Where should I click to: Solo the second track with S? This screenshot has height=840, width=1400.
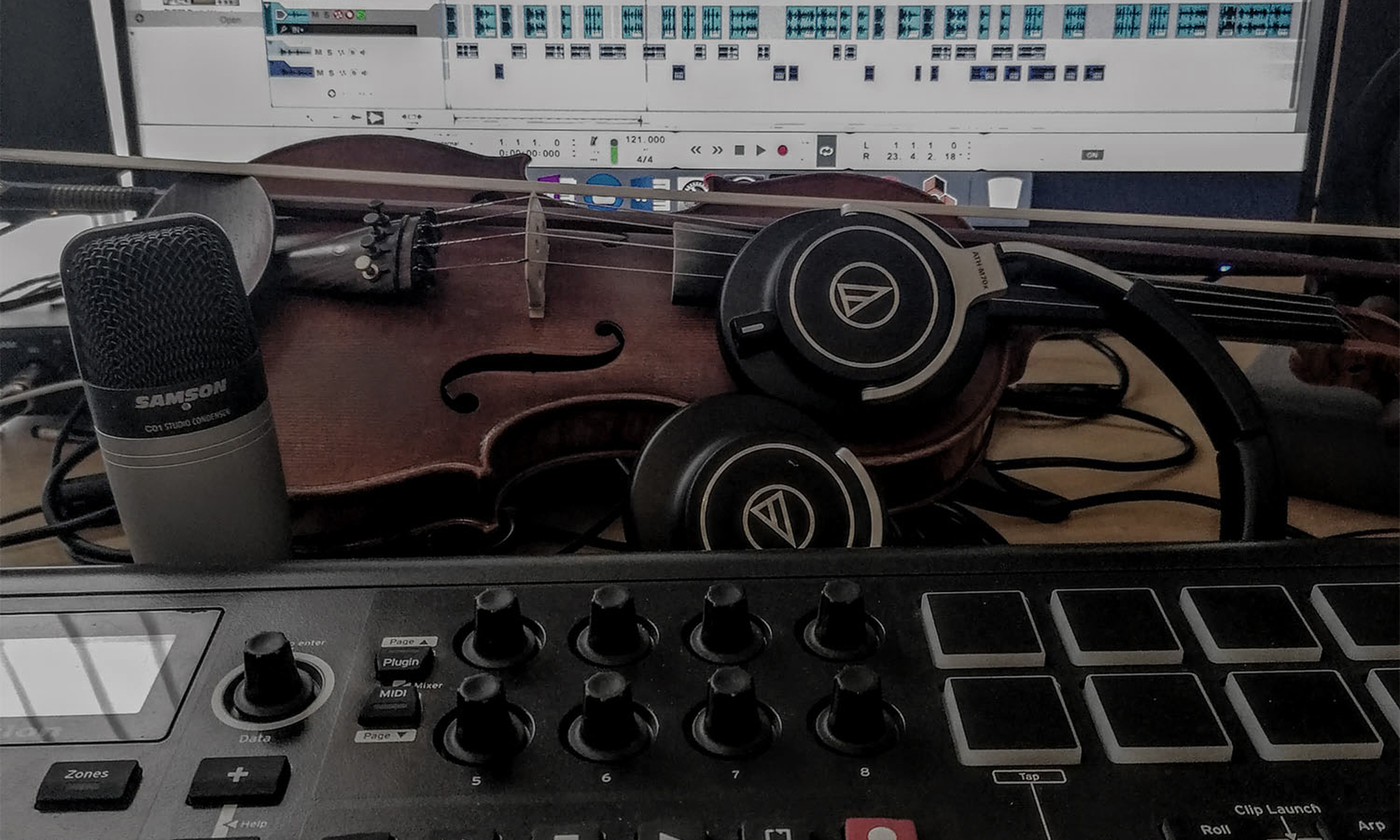point(329,52)
